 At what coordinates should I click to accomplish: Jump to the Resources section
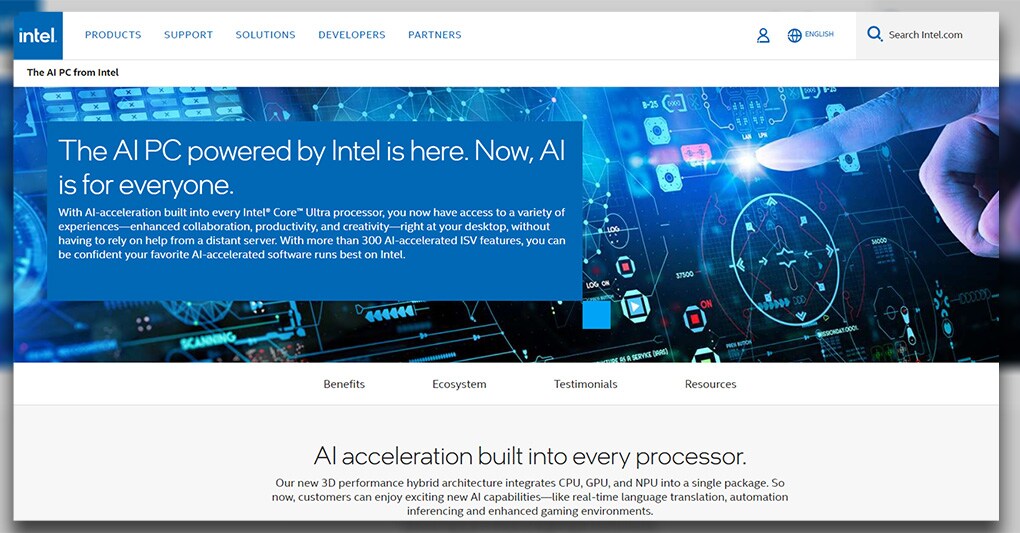710,384
